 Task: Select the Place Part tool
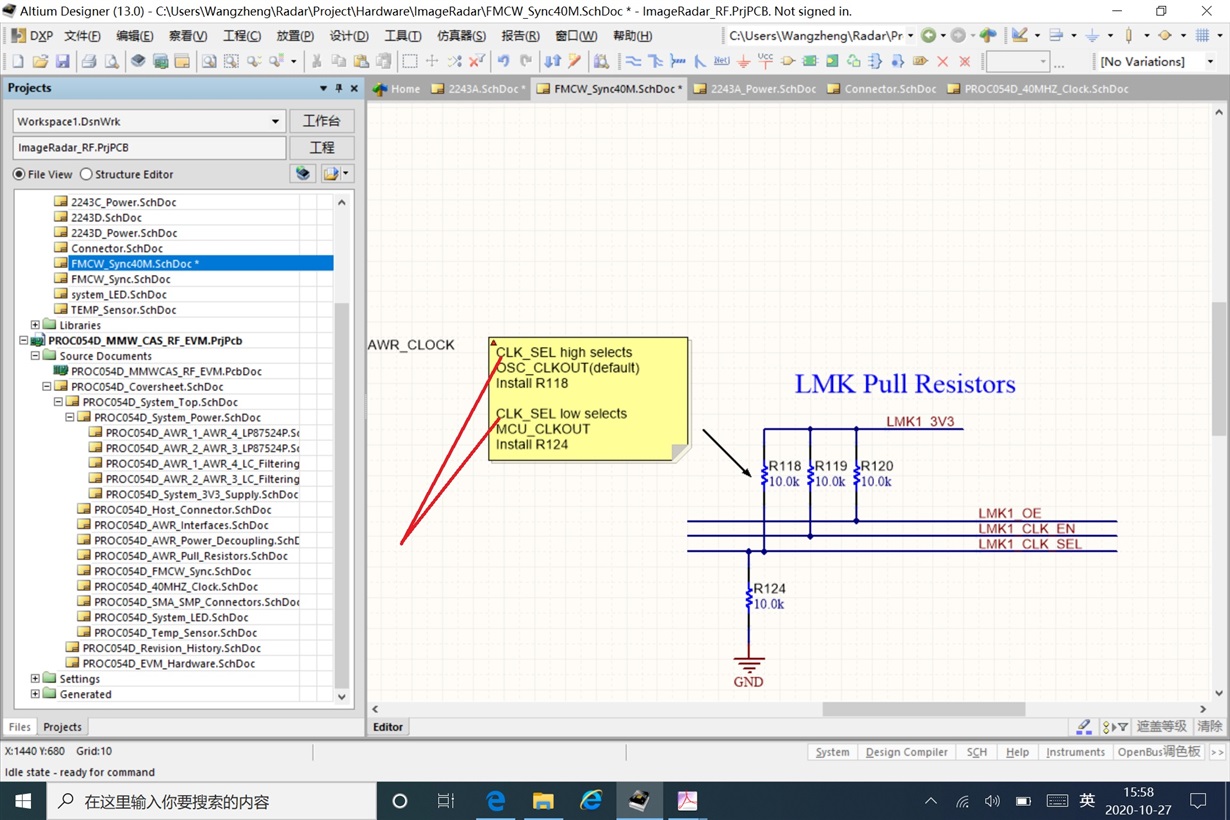(x=788, y=61)
